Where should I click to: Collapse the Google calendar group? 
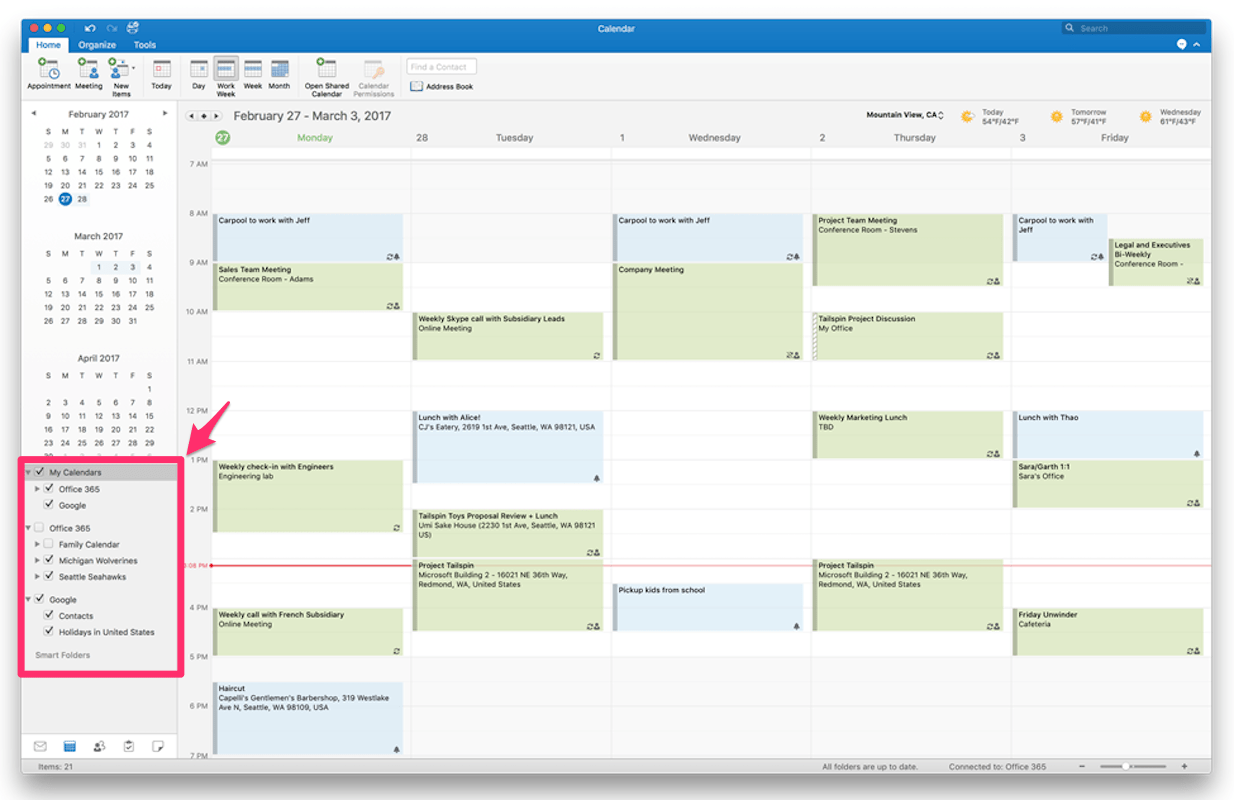point(28,598)
